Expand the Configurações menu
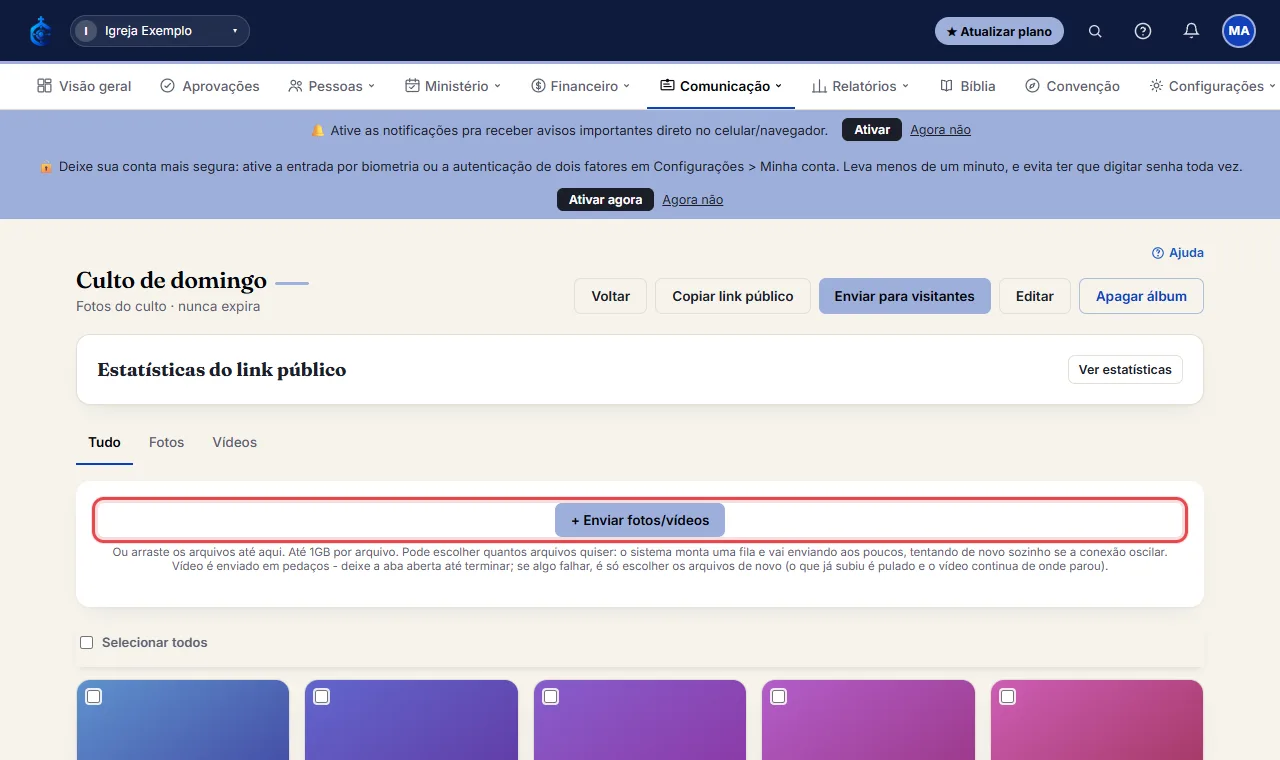1280x760 pixels. [1213, 86]
